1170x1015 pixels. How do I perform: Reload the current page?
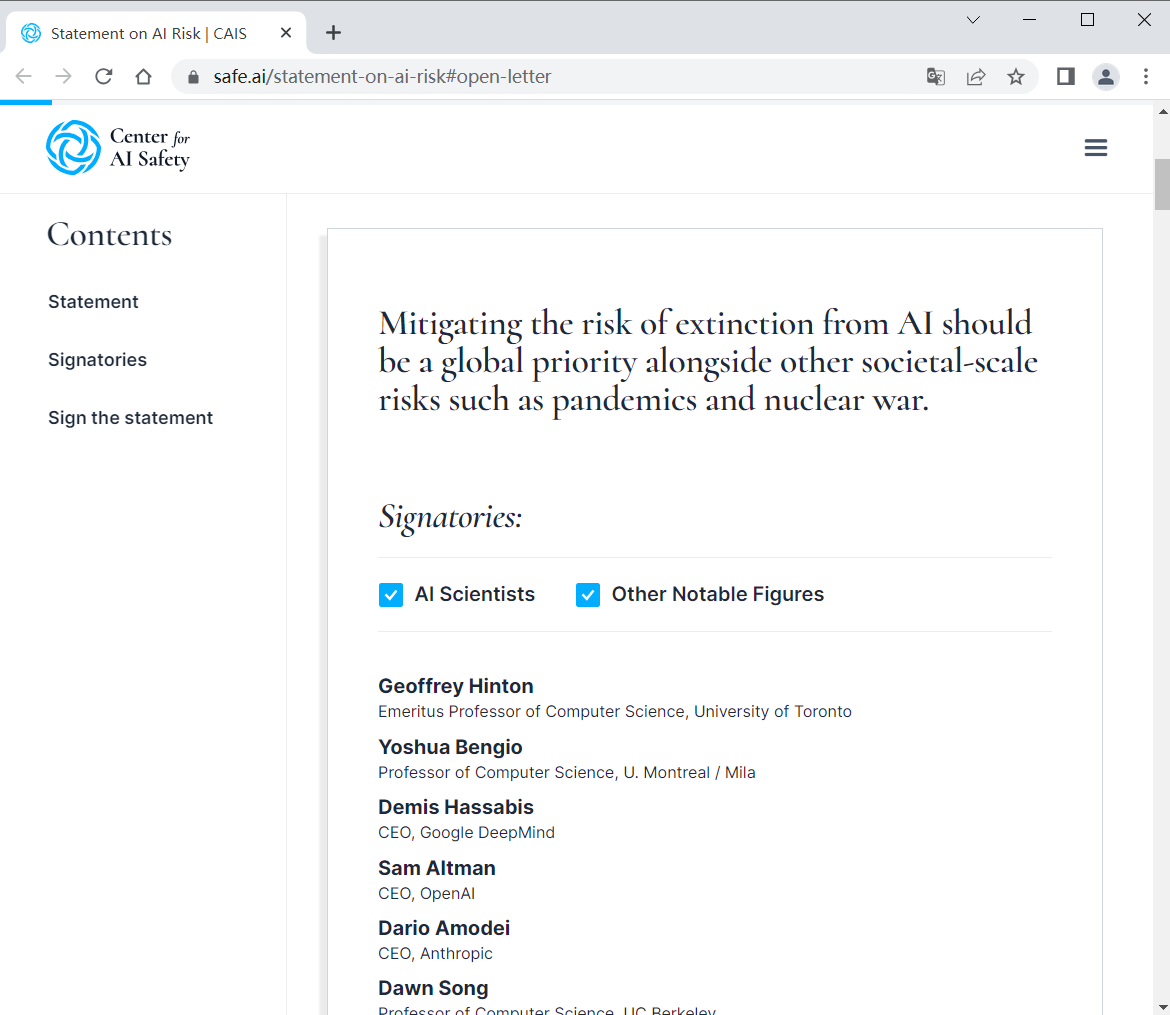tap(104, 77)
